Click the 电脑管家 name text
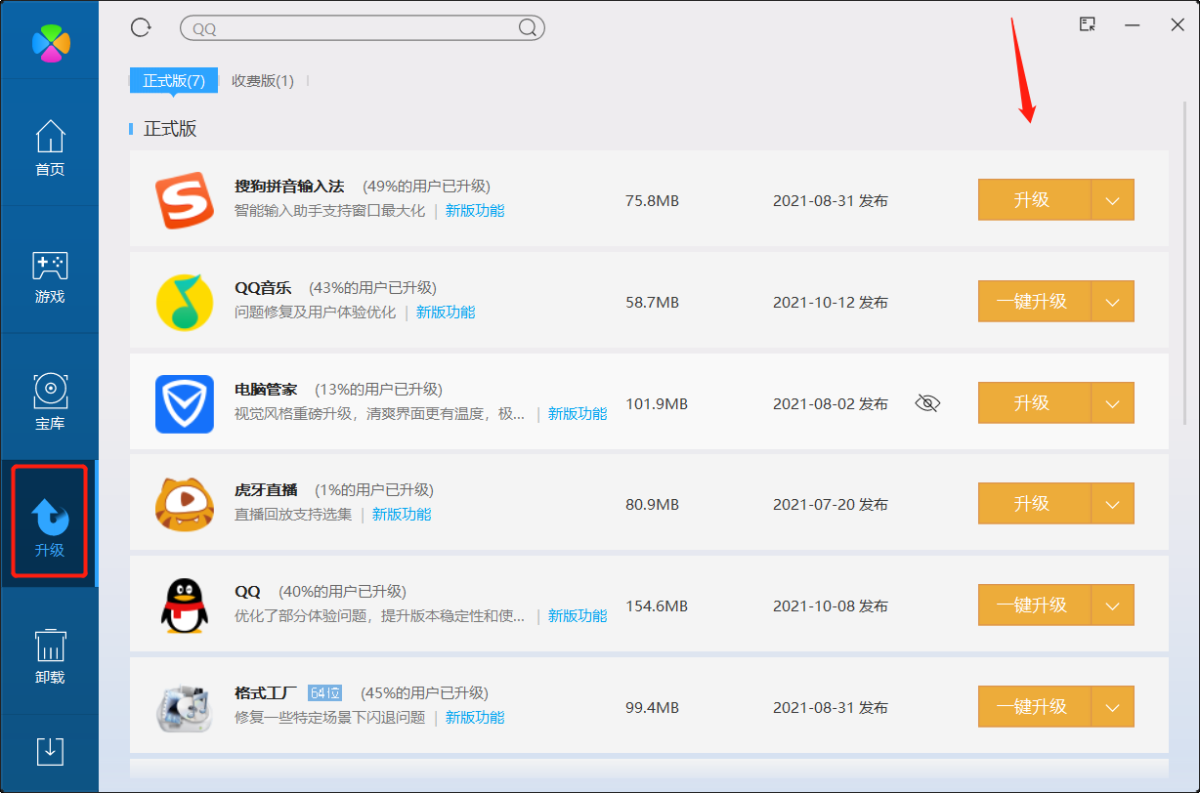Image resolution: width=1200 pixels, height=793 pixels. tap(266, 389)
